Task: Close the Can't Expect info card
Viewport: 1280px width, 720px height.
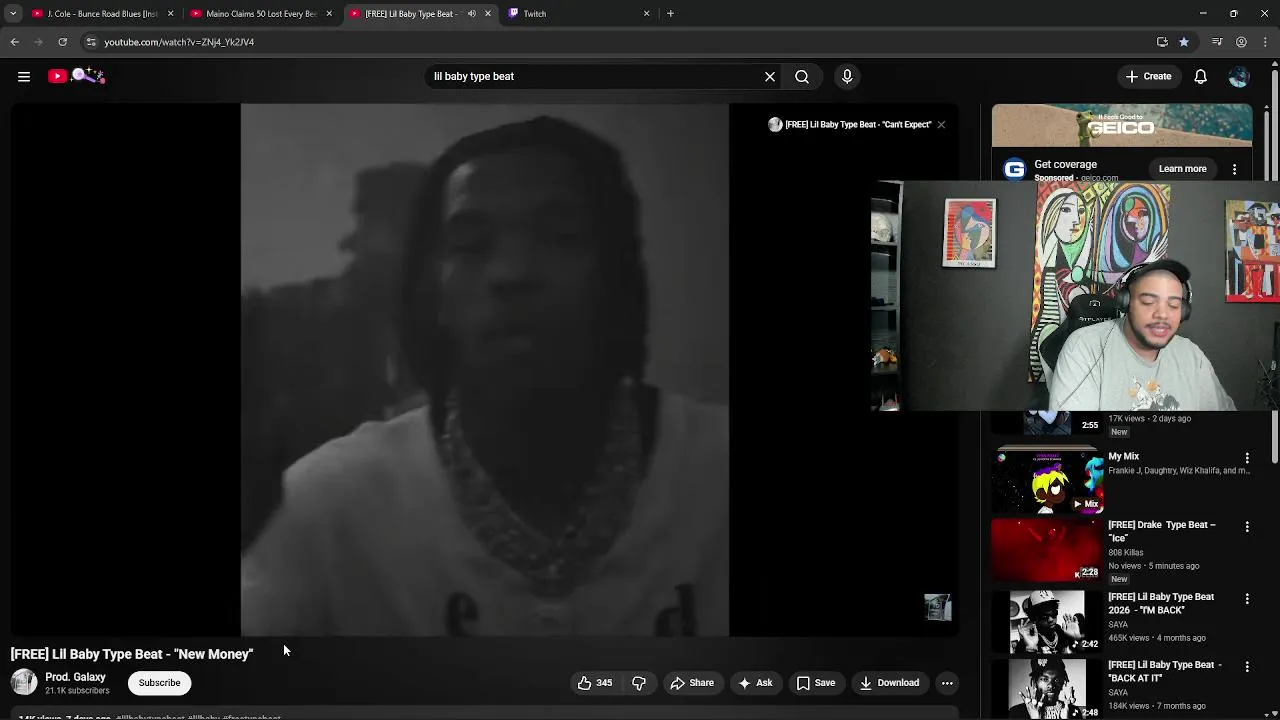Action: (941, 124)
